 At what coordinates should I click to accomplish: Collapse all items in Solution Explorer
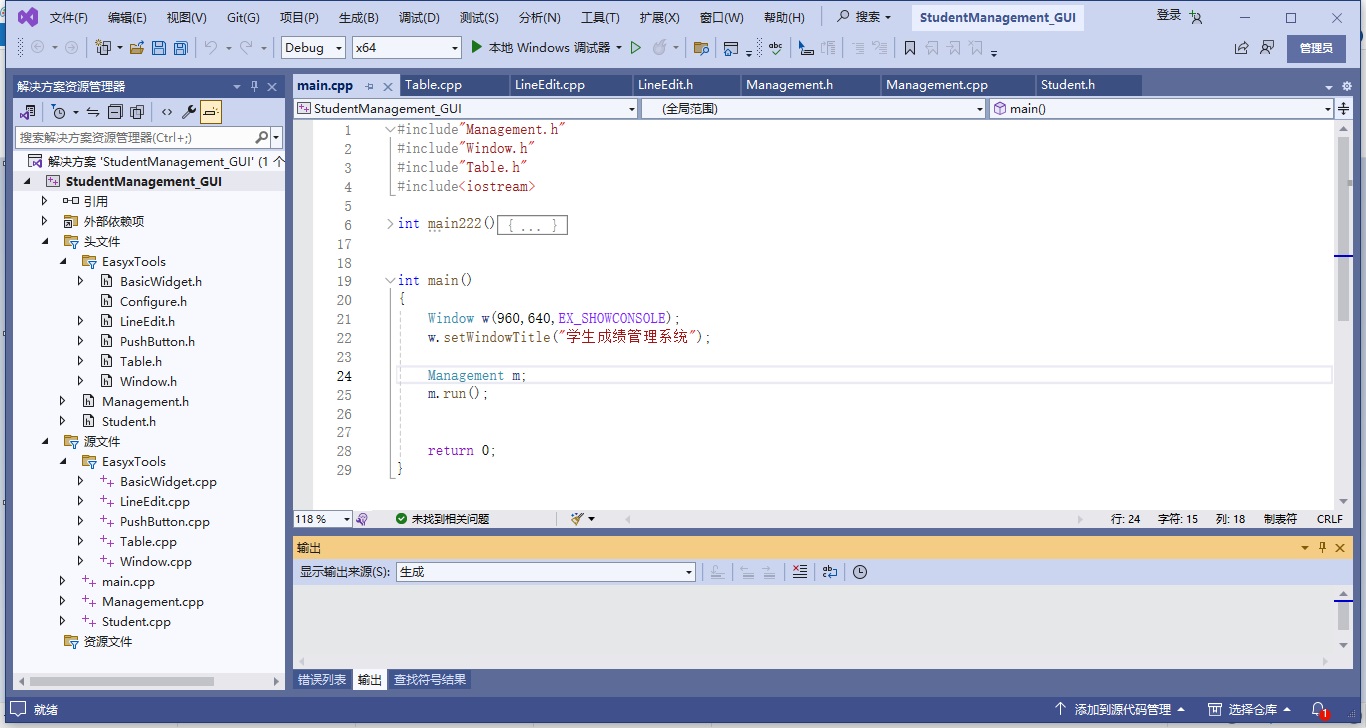click(x=115, y=112)
